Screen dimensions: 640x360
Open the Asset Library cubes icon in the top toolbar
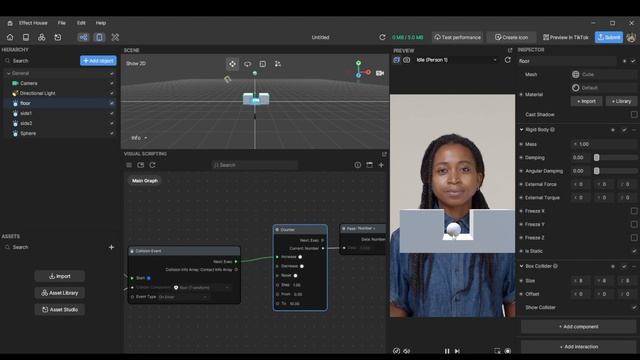point(42,37)
